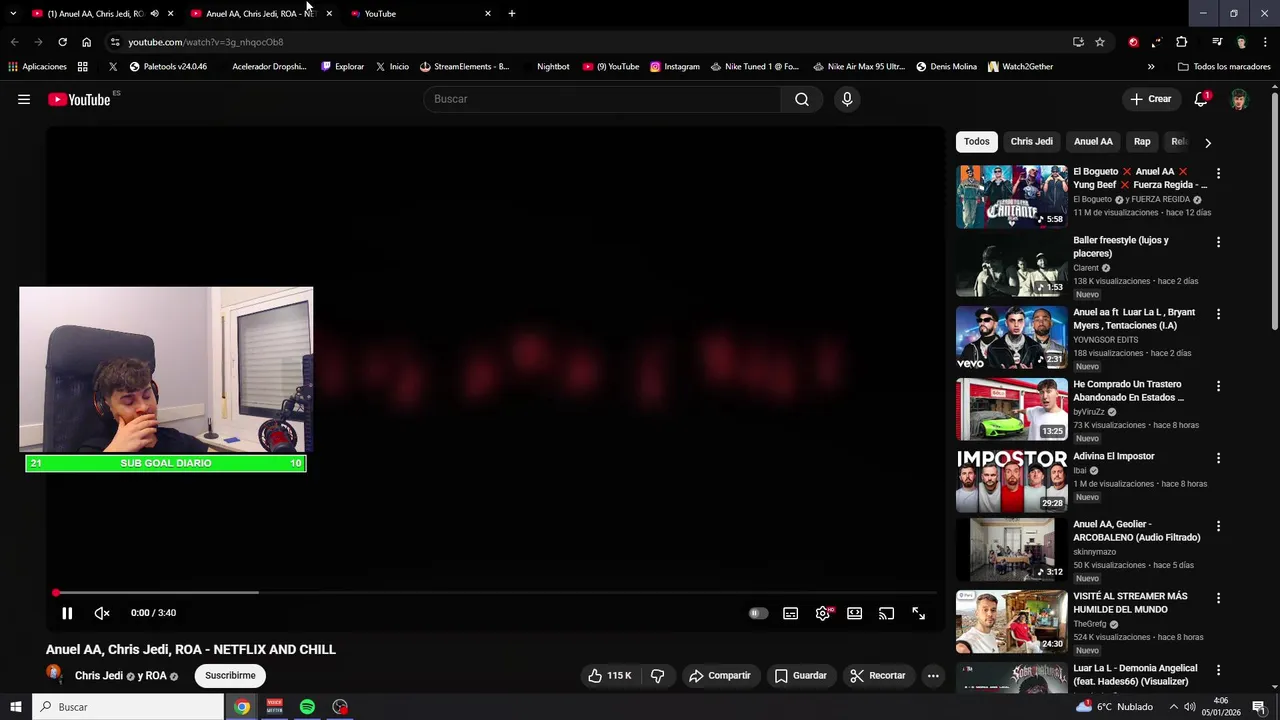Go to Chrome home page button
1280x720 pixels.
(86, 42)
